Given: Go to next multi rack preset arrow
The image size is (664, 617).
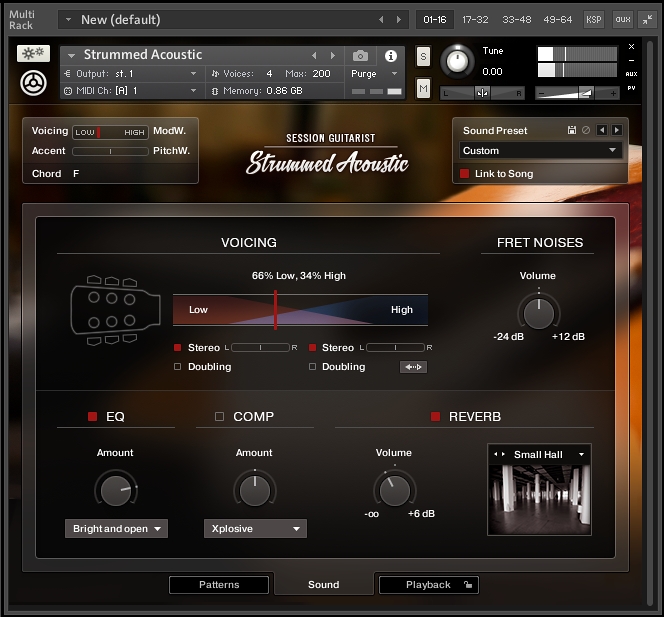Looking at the screenshot, I should [398, 19].
